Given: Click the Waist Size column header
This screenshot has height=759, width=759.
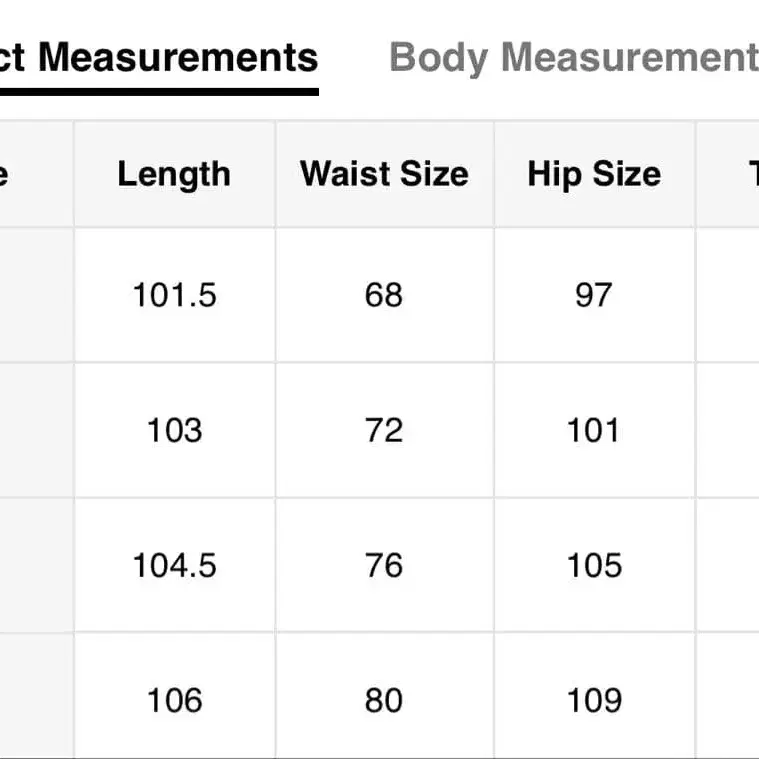Looking at the screenshot, I should coord(384,174).
